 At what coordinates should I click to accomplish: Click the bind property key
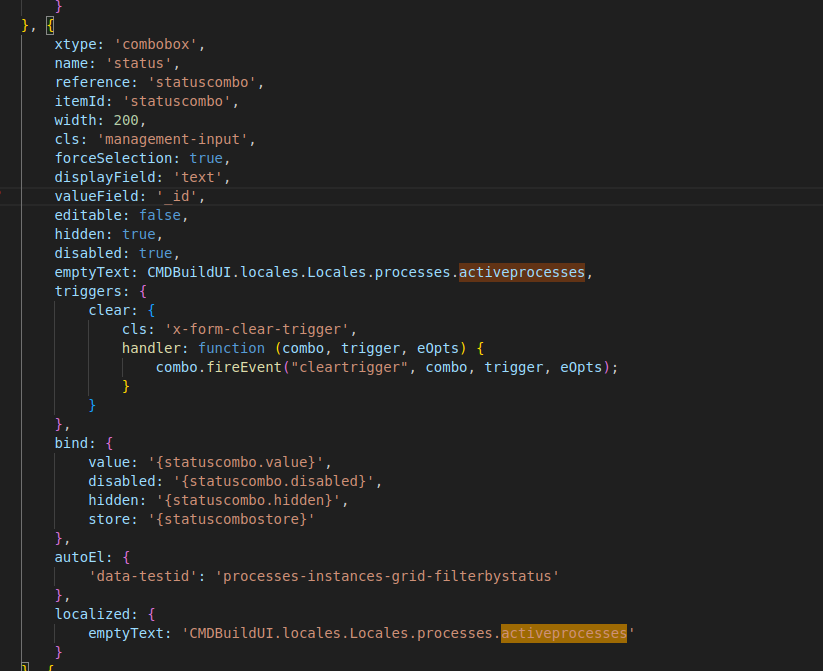(71, 443)
